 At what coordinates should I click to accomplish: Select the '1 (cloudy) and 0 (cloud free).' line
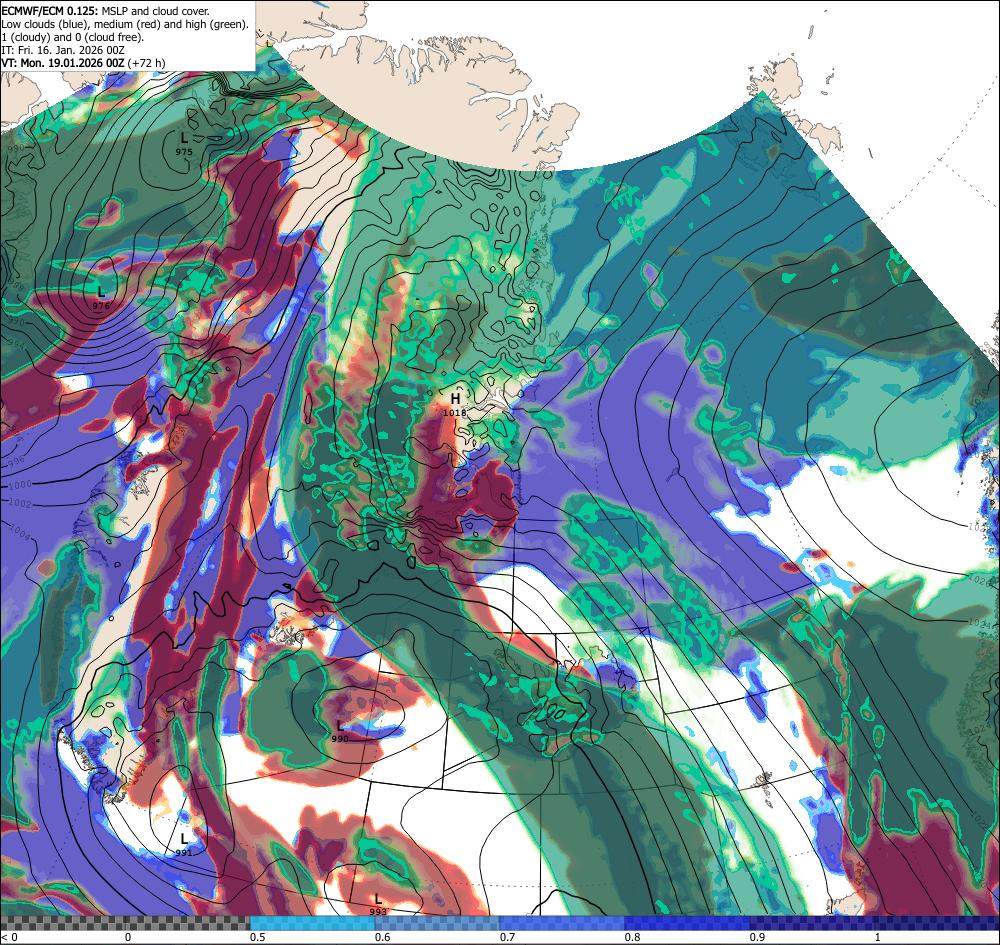(x=73, y=37)
